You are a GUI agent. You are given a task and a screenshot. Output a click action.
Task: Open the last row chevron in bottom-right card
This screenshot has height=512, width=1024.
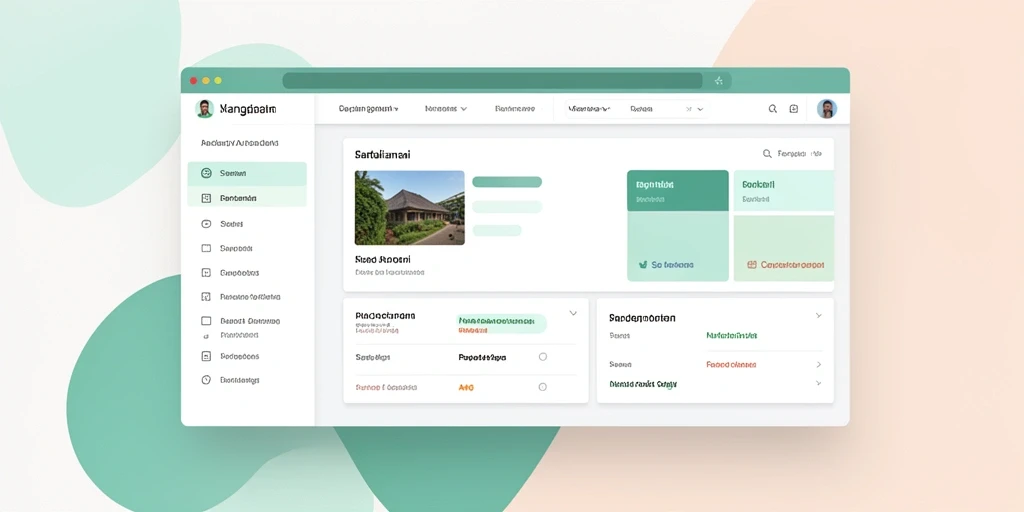coord(818,383)
